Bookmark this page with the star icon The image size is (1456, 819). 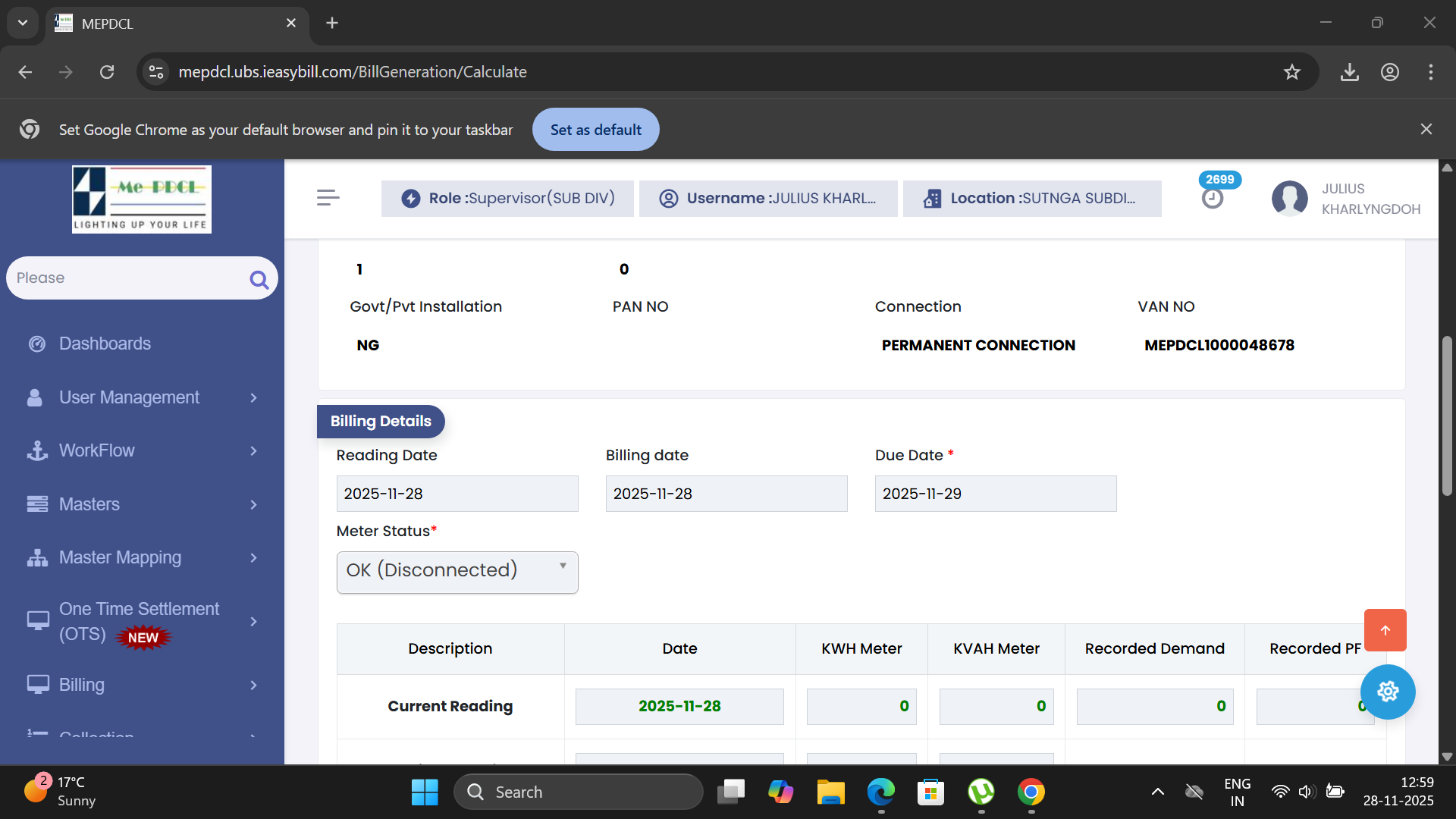coord(1291,72)
